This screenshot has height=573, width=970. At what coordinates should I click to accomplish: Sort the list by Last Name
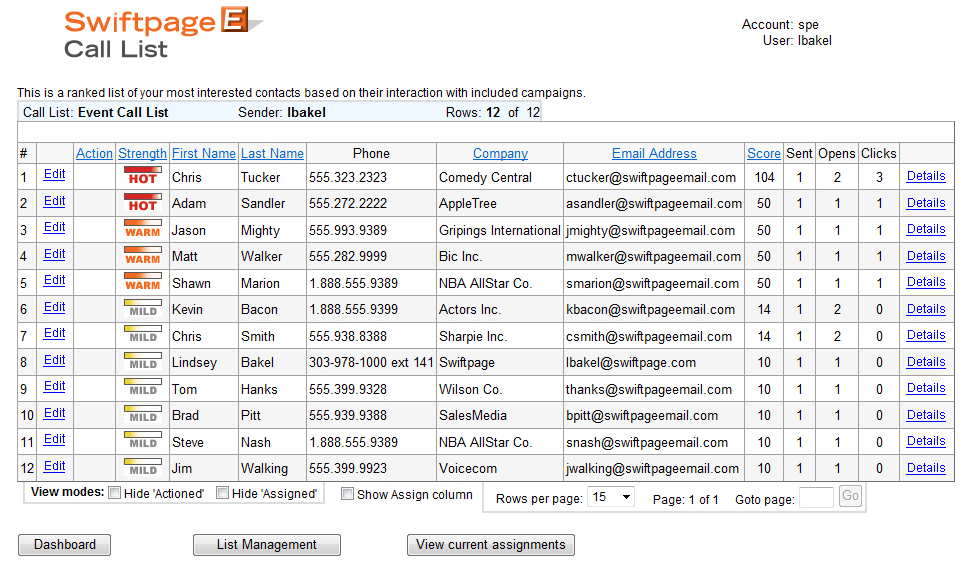272,153
